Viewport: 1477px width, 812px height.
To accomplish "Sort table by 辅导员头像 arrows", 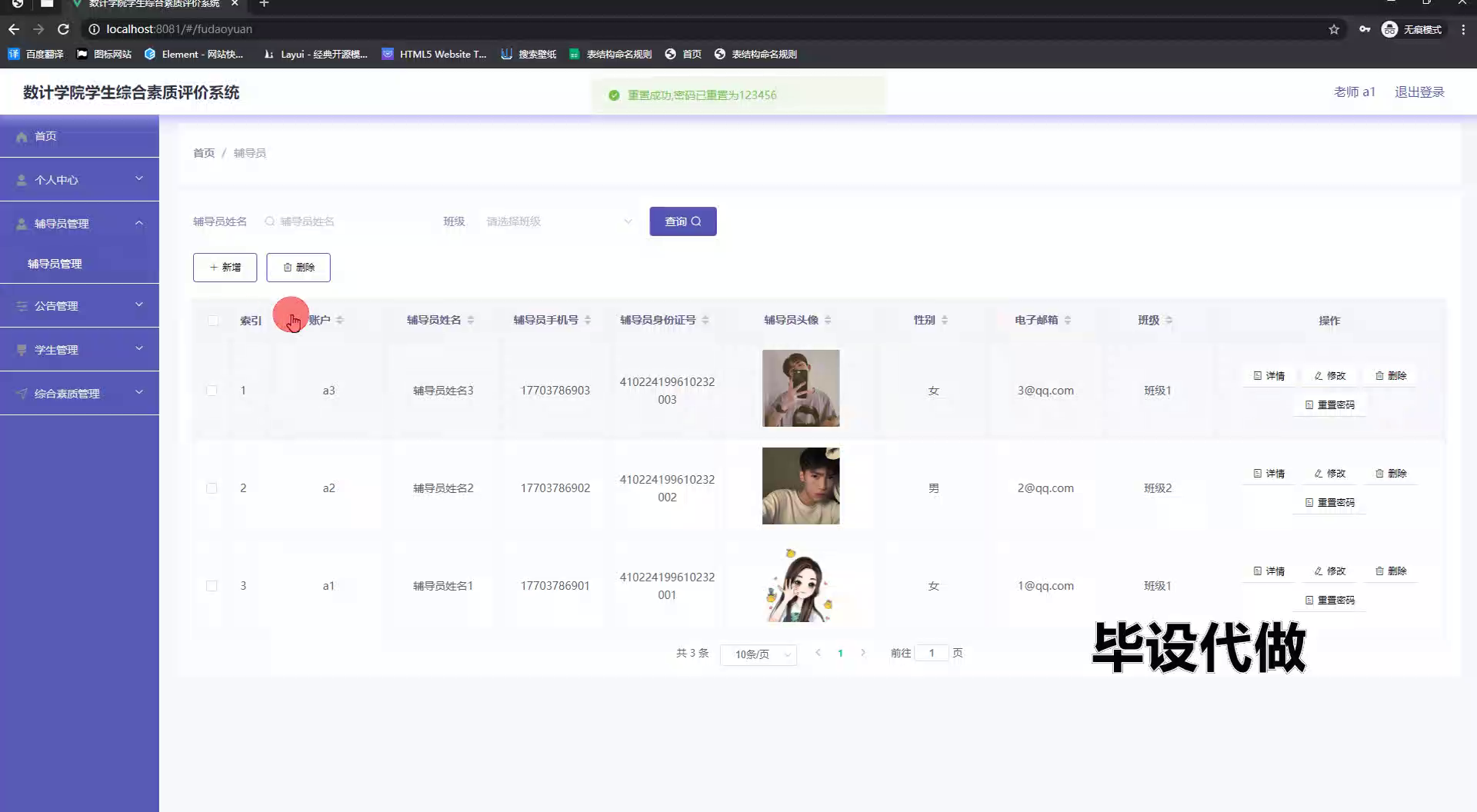I will (x=828, y=320).
